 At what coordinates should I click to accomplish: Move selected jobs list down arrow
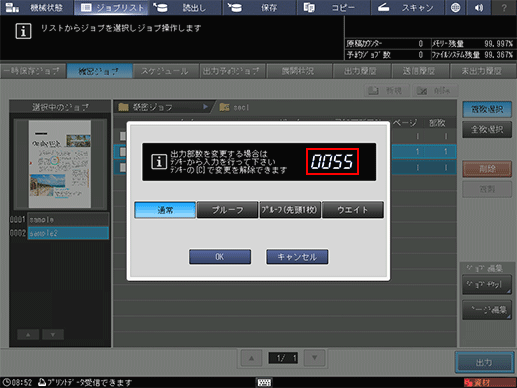(x=53, y=334)
